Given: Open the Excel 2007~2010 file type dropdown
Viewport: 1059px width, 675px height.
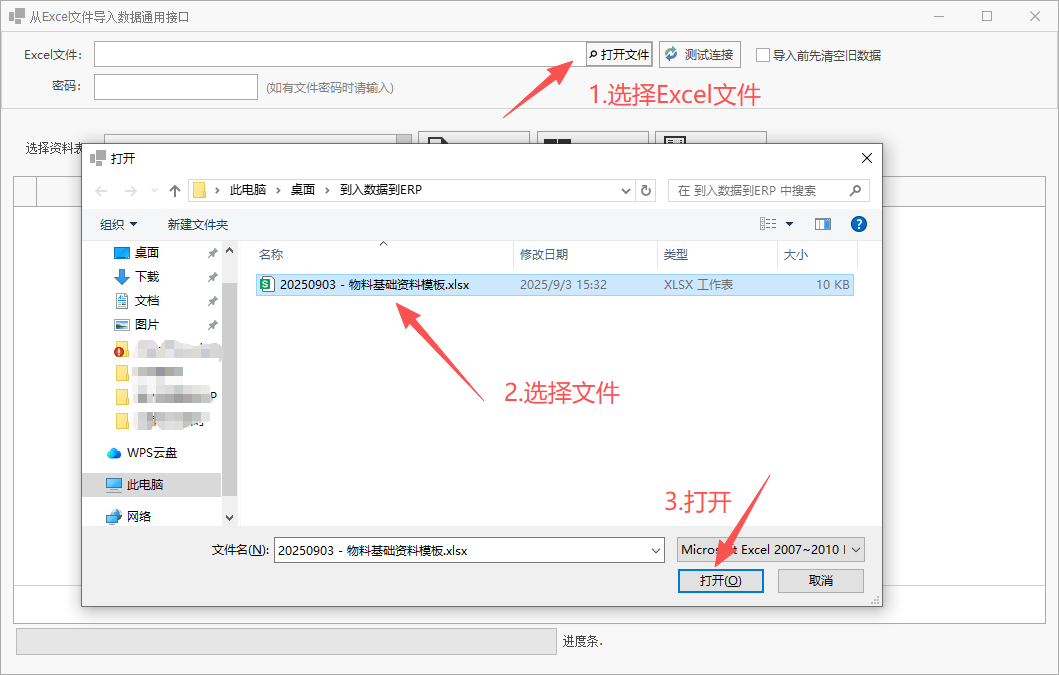Looking at the screenshot, I should [771, 550].
